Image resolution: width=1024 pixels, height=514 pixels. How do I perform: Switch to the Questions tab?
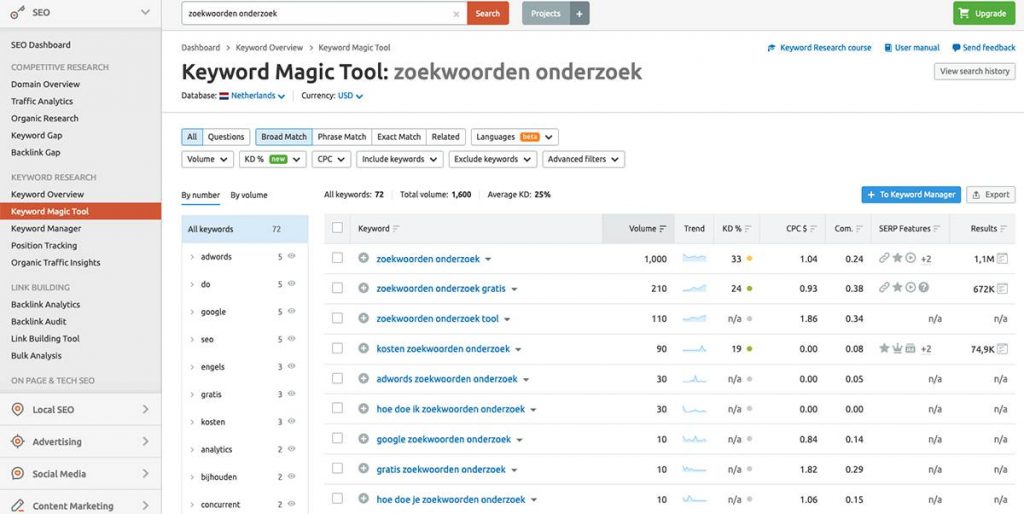226,137
